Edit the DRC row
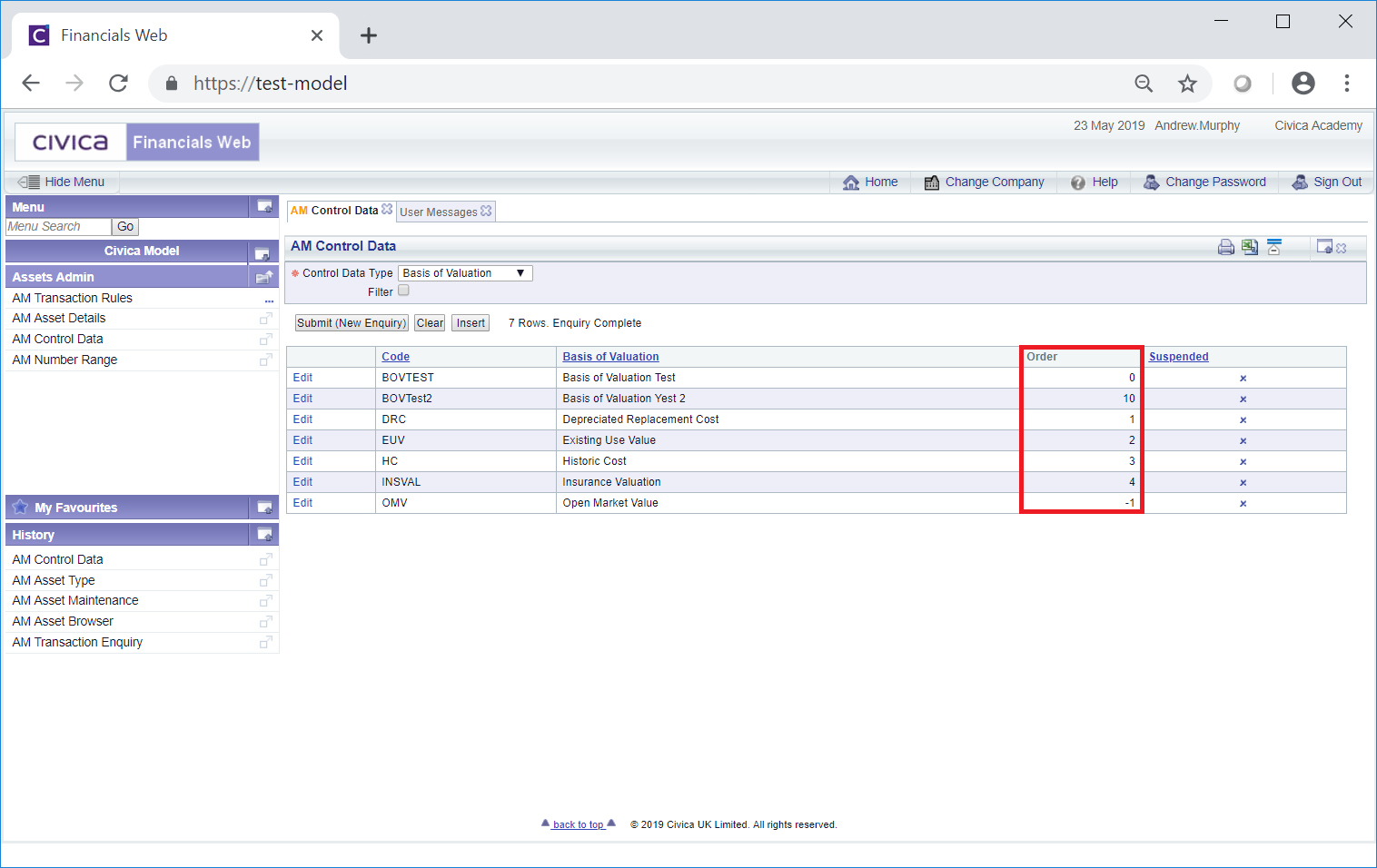The width and height of the screenshot is (1377, 868). click(x=302, y=419)
